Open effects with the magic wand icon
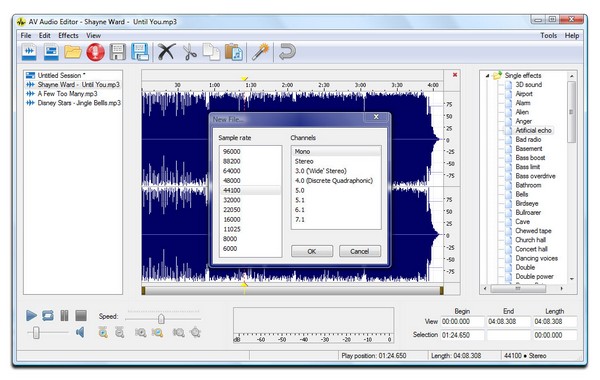This screenshot has height=380, width=600. point(260,52)
